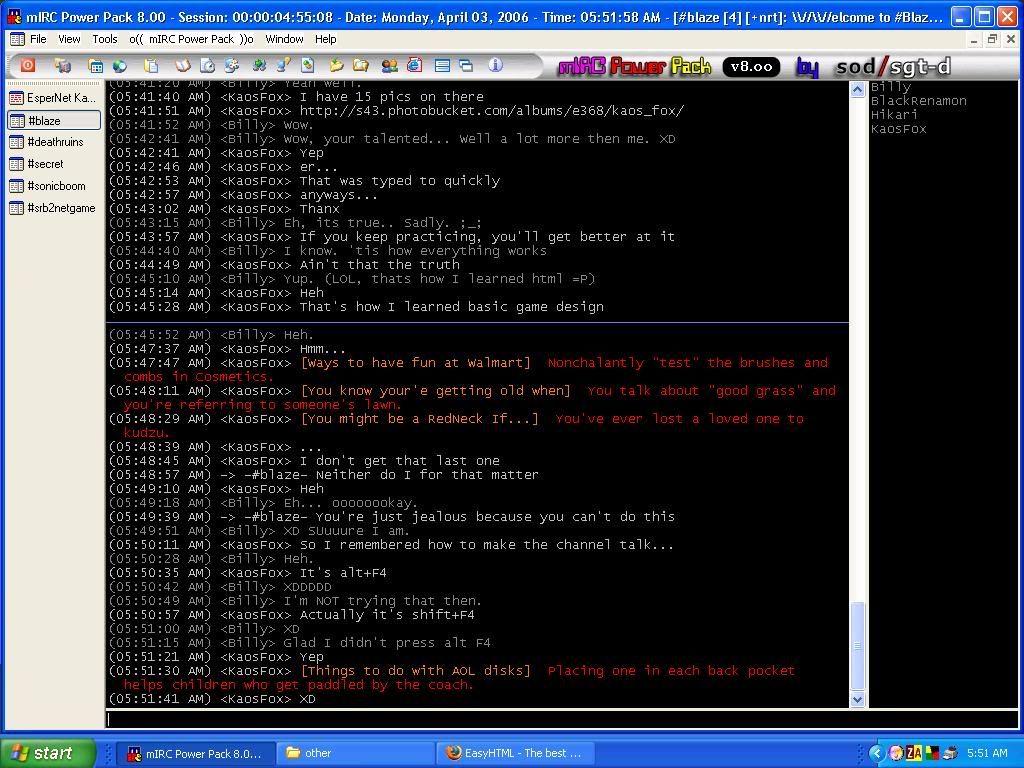
Task: Click the blue info toolbar icon
Action: [496, 65]
